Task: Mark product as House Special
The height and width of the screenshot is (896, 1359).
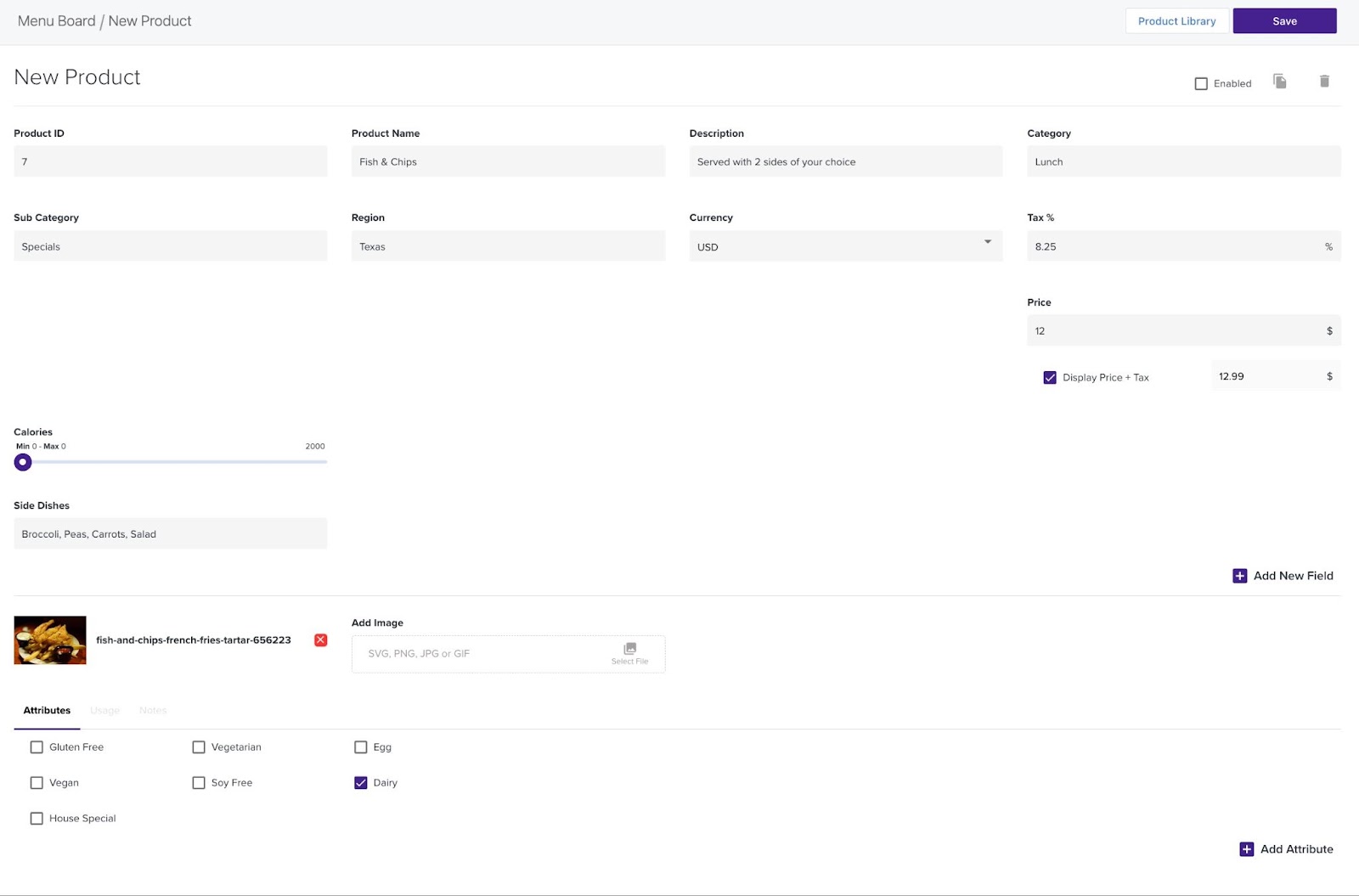Action: tap(37, 818)
